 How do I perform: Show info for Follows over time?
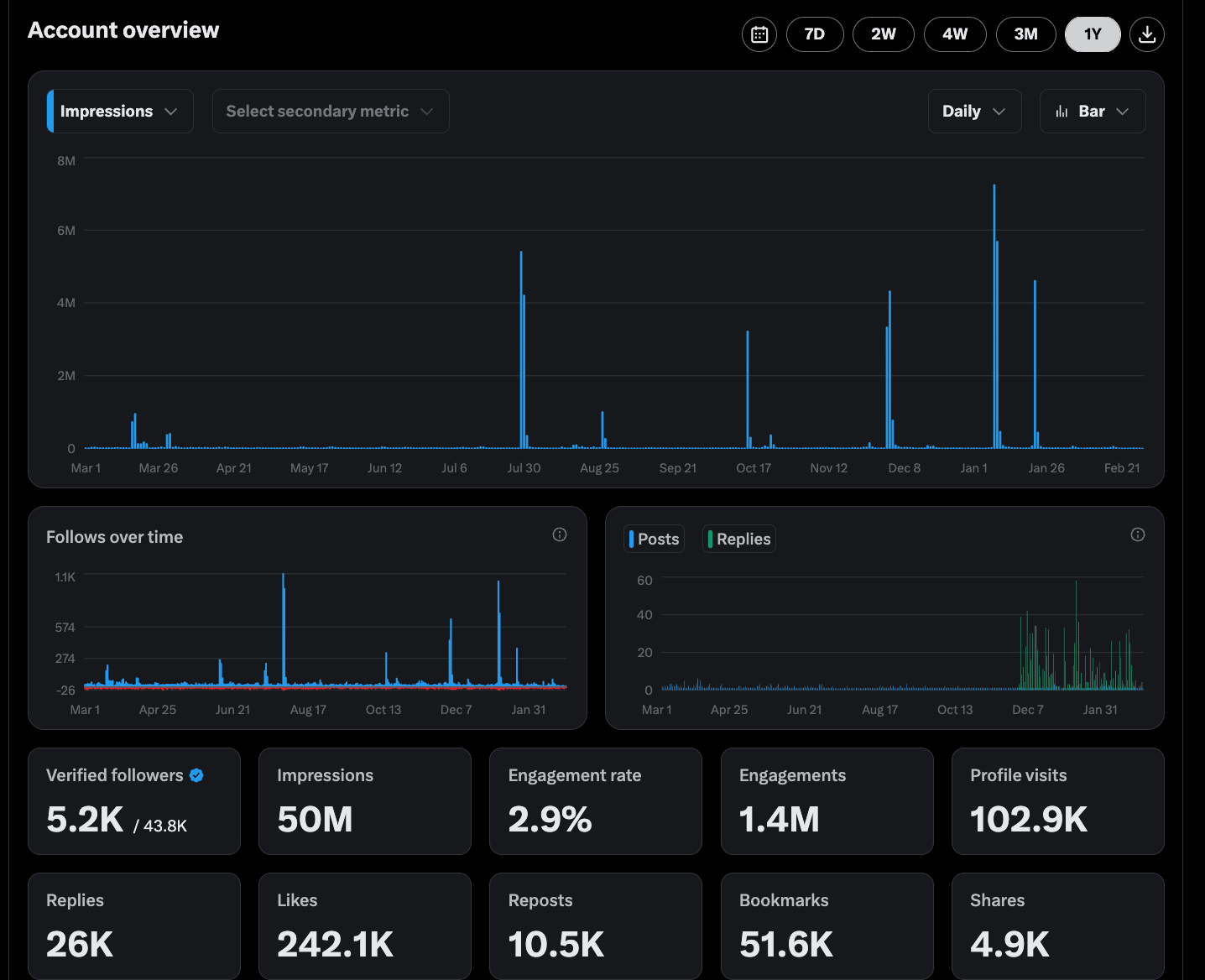560,534
